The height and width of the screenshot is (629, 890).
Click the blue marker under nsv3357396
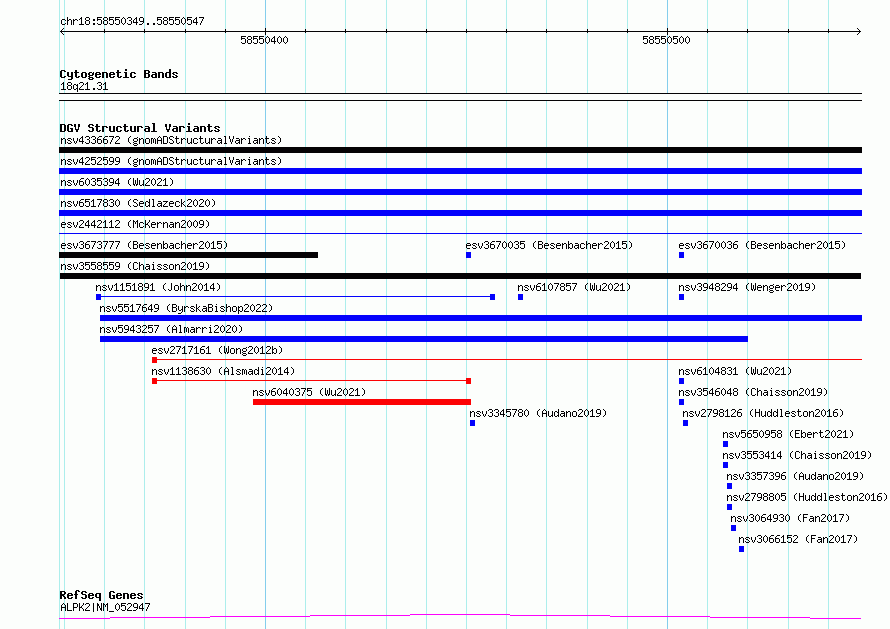point(729,487)
